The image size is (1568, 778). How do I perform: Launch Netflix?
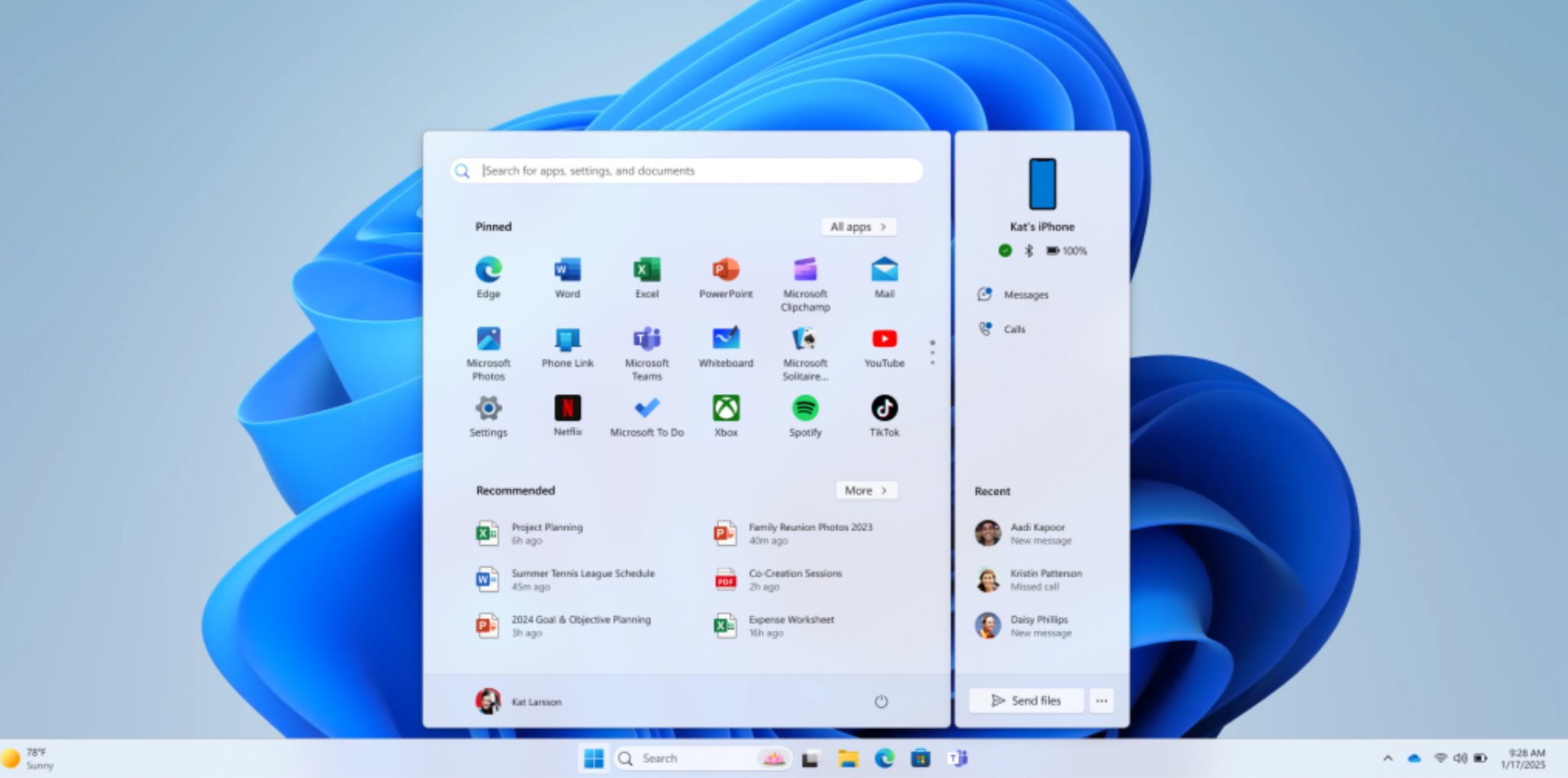coord(567,417)
